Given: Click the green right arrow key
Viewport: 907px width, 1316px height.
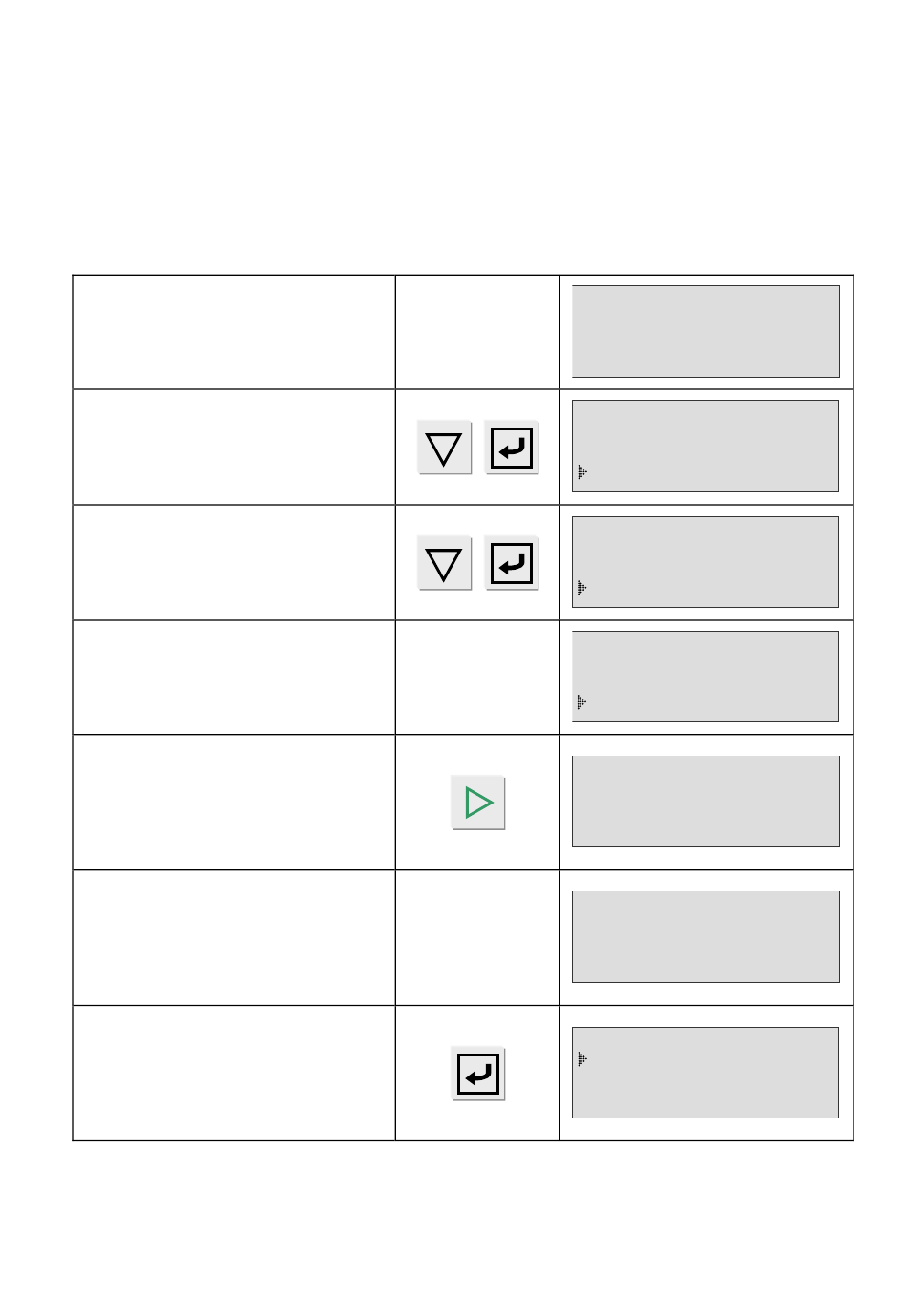Looking at the screenshot, I should pos(478,803).
